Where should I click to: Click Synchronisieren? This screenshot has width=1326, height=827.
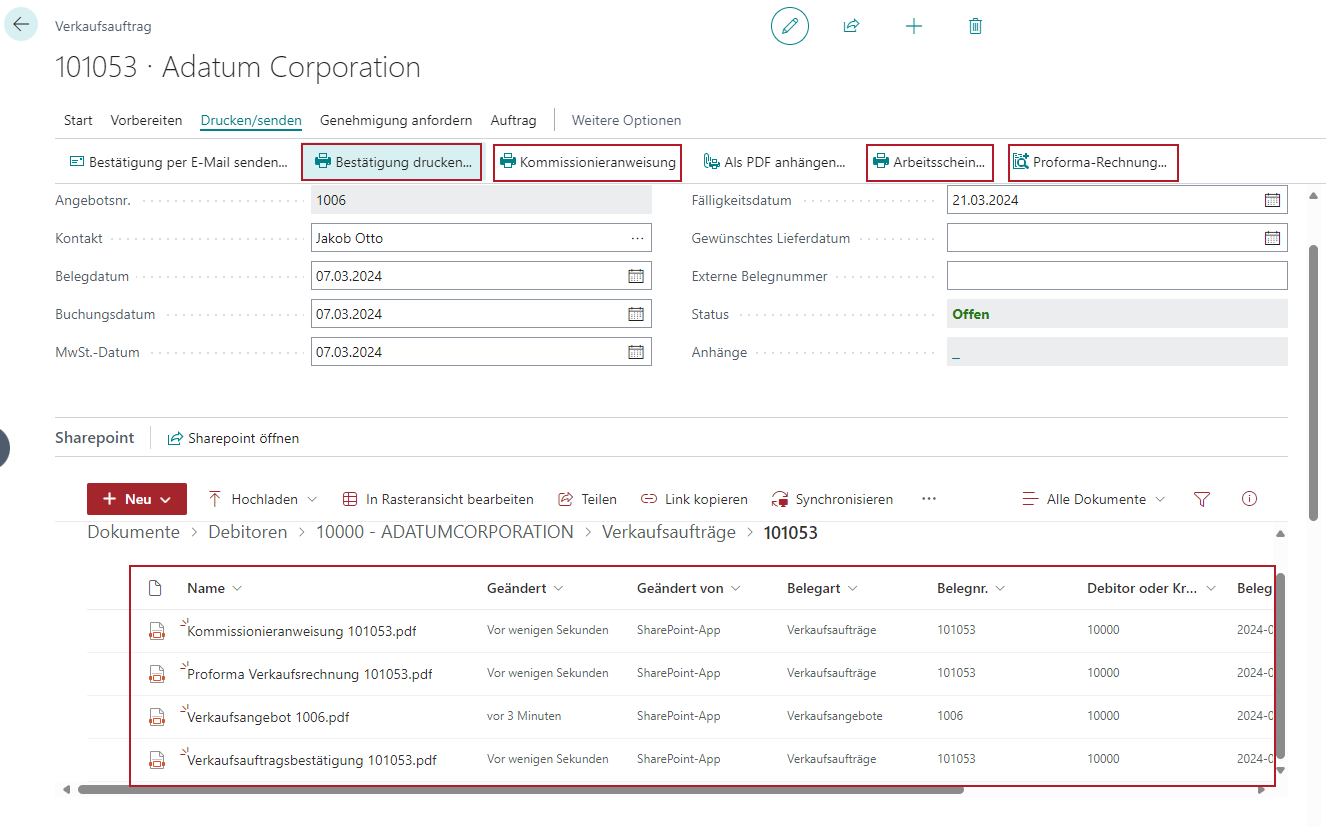[832, 499]
